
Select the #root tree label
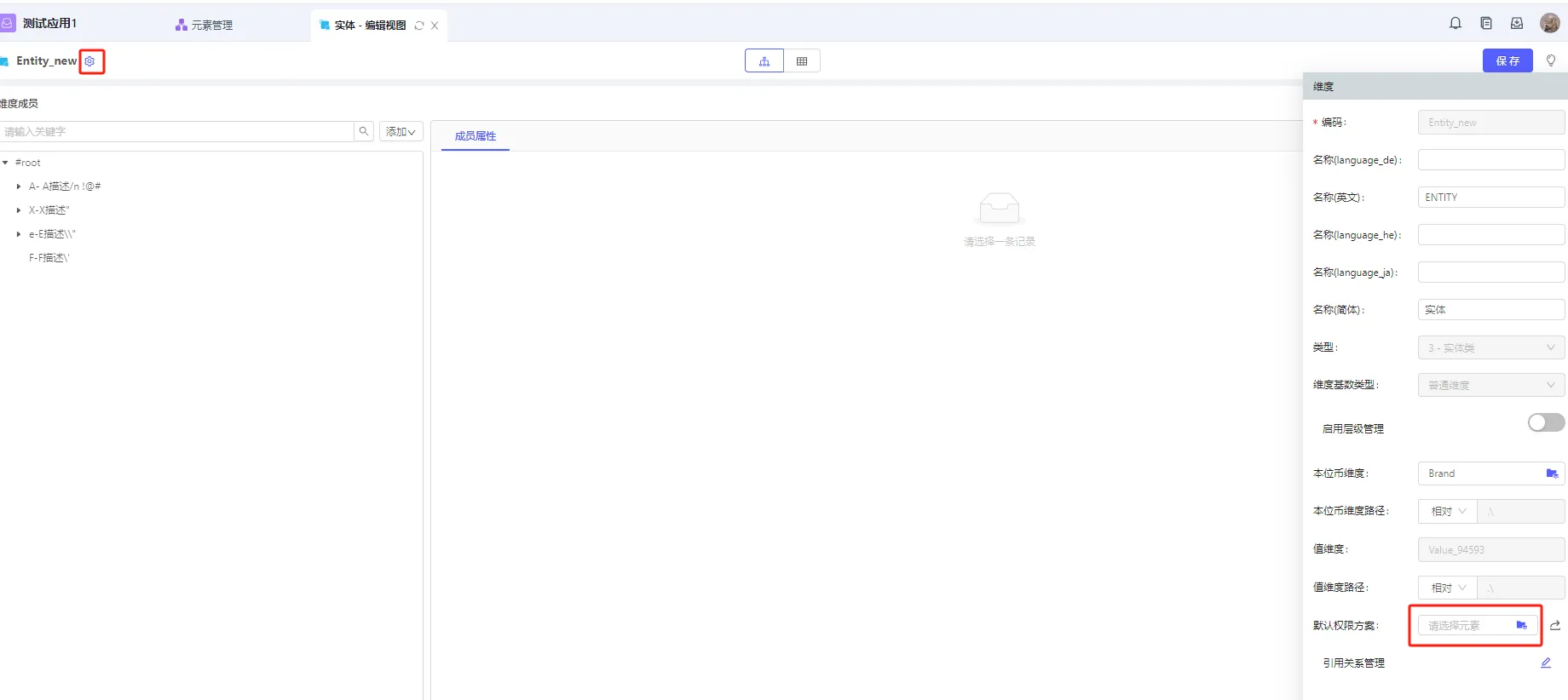(x=28, y=163)
